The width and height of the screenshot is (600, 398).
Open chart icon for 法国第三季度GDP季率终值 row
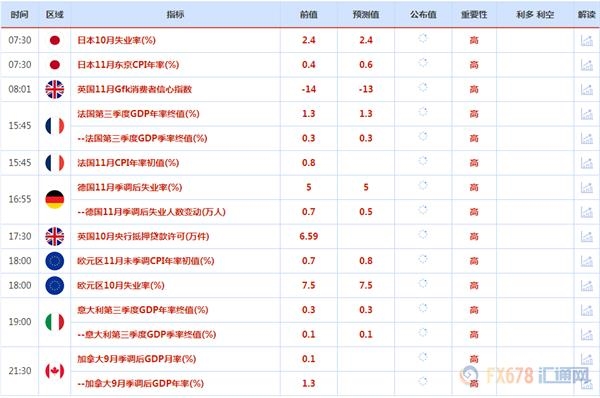tap(587, 138)
